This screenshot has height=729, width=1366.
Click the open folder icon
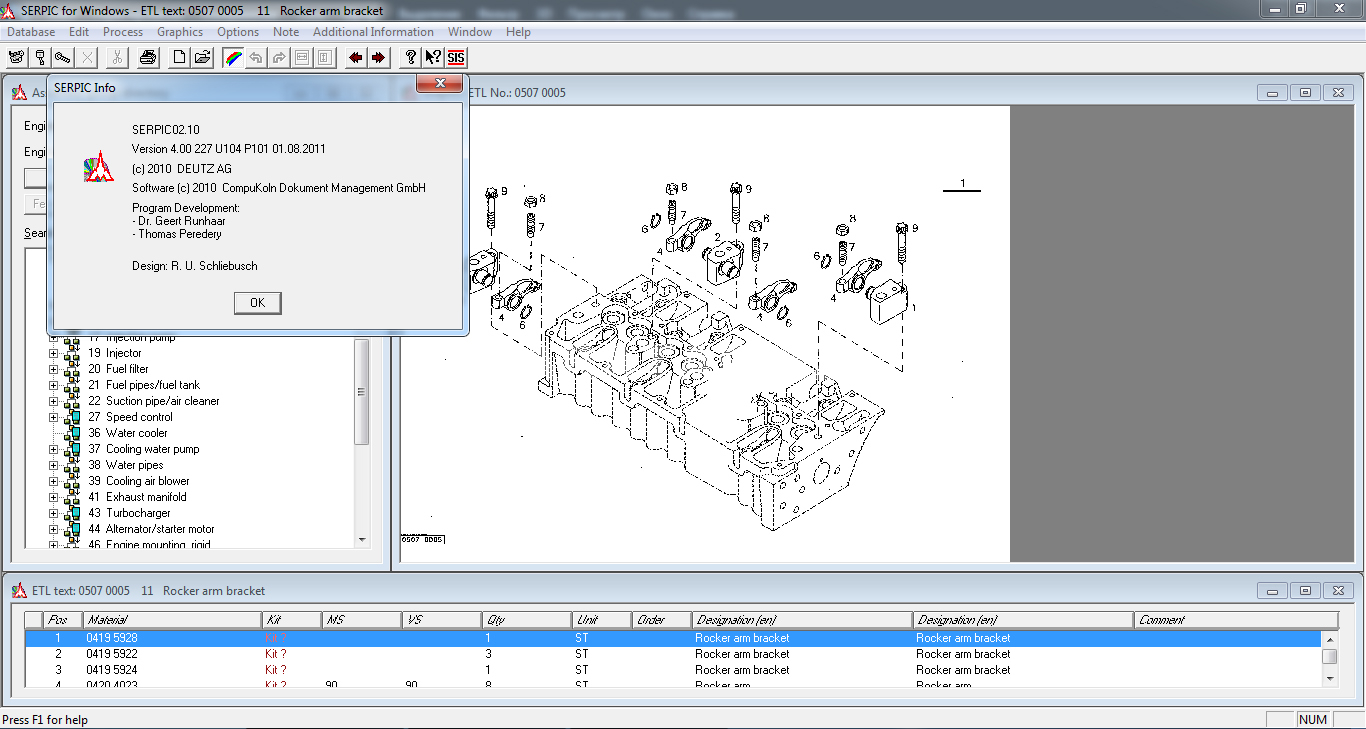click(x=202, y=57)
